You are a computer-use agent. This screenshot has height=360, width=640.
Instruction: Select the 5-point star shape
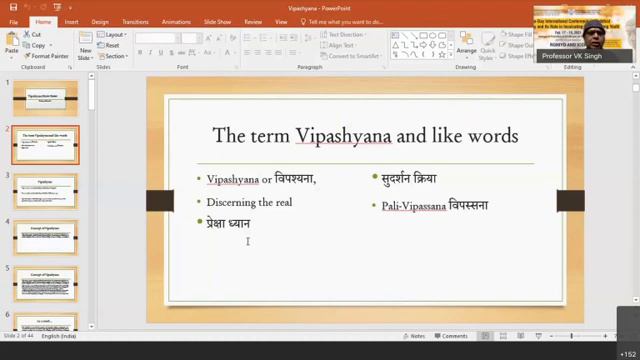pos(442,54)
